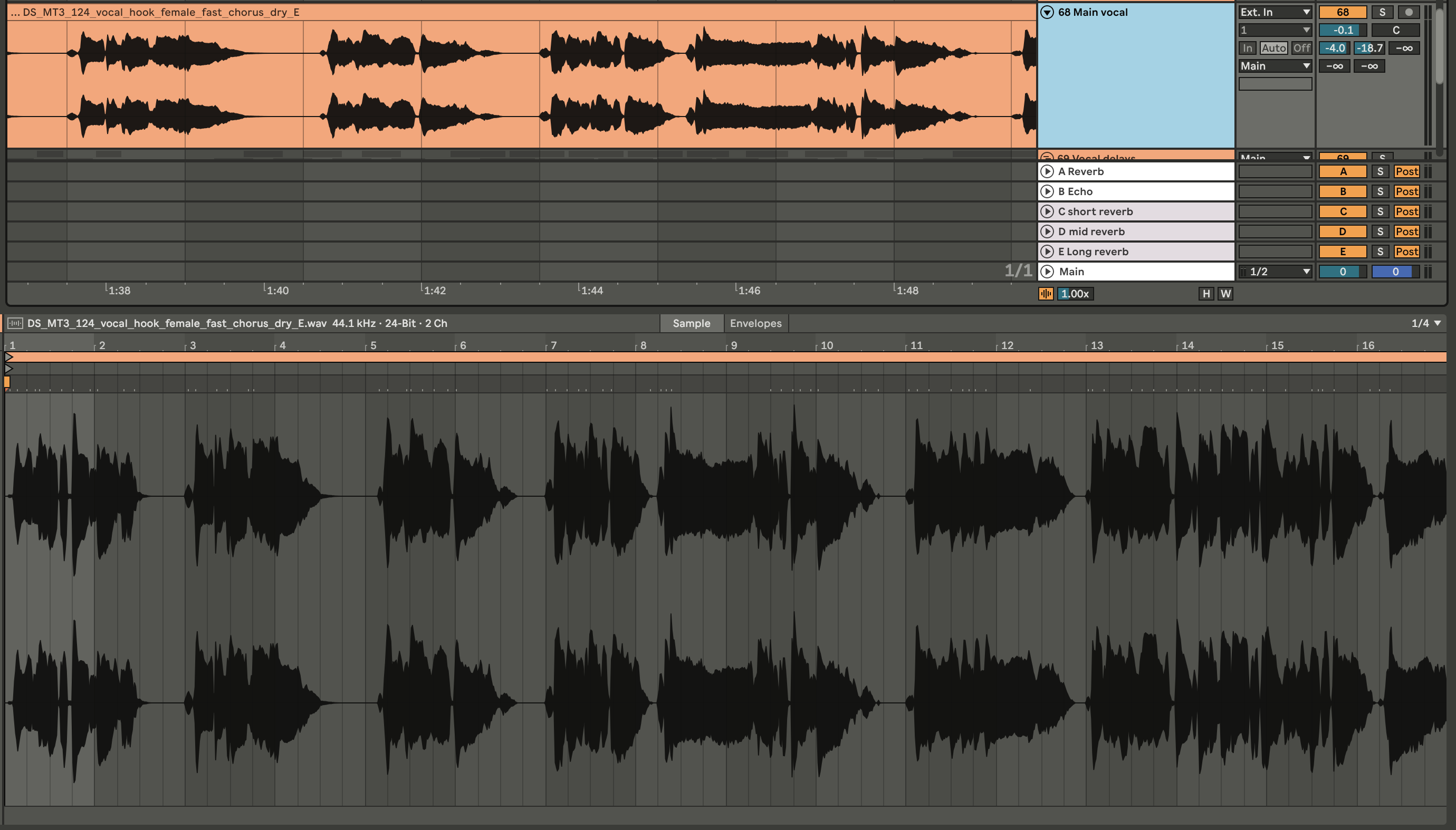Select the DS_MT3_124 vocal hook arrangement clip header
This screenshot has width=1456, height=830.
pyautogui.click(x=521, y=12)
